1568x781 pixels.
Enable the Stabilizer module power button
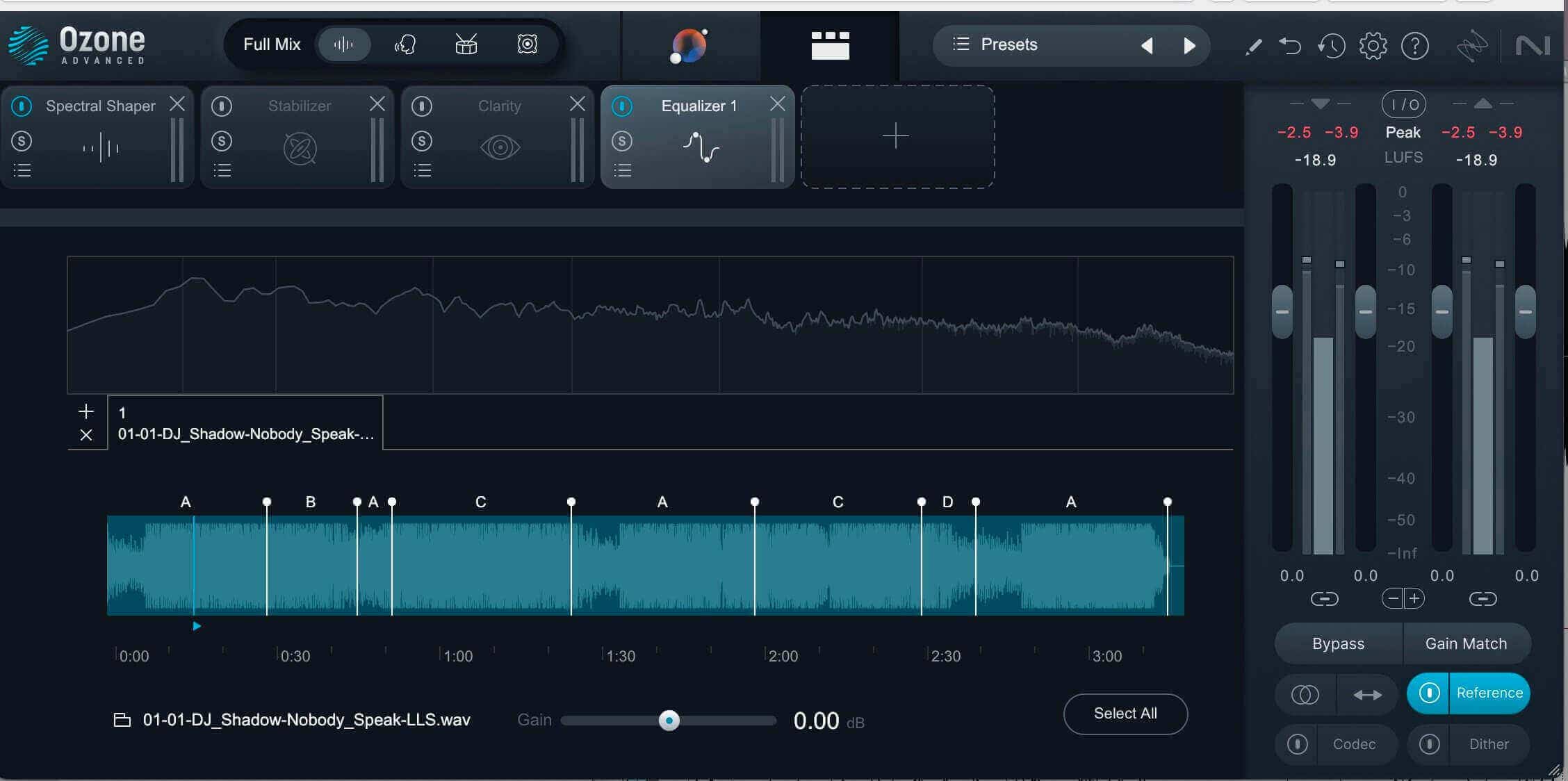pyautogui.click(x=222, y=106)
